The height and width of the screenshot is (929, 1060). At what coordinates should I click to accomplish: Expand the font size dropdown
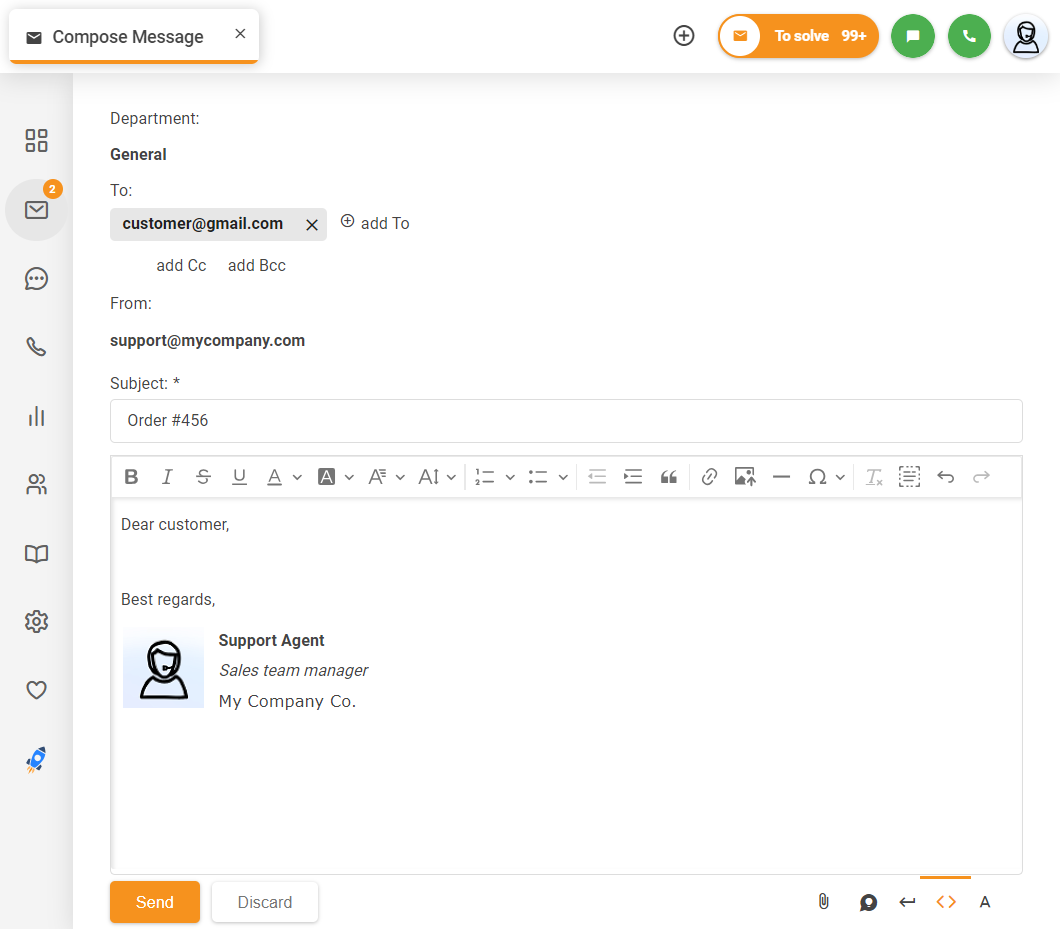click(x=437, y=477)
